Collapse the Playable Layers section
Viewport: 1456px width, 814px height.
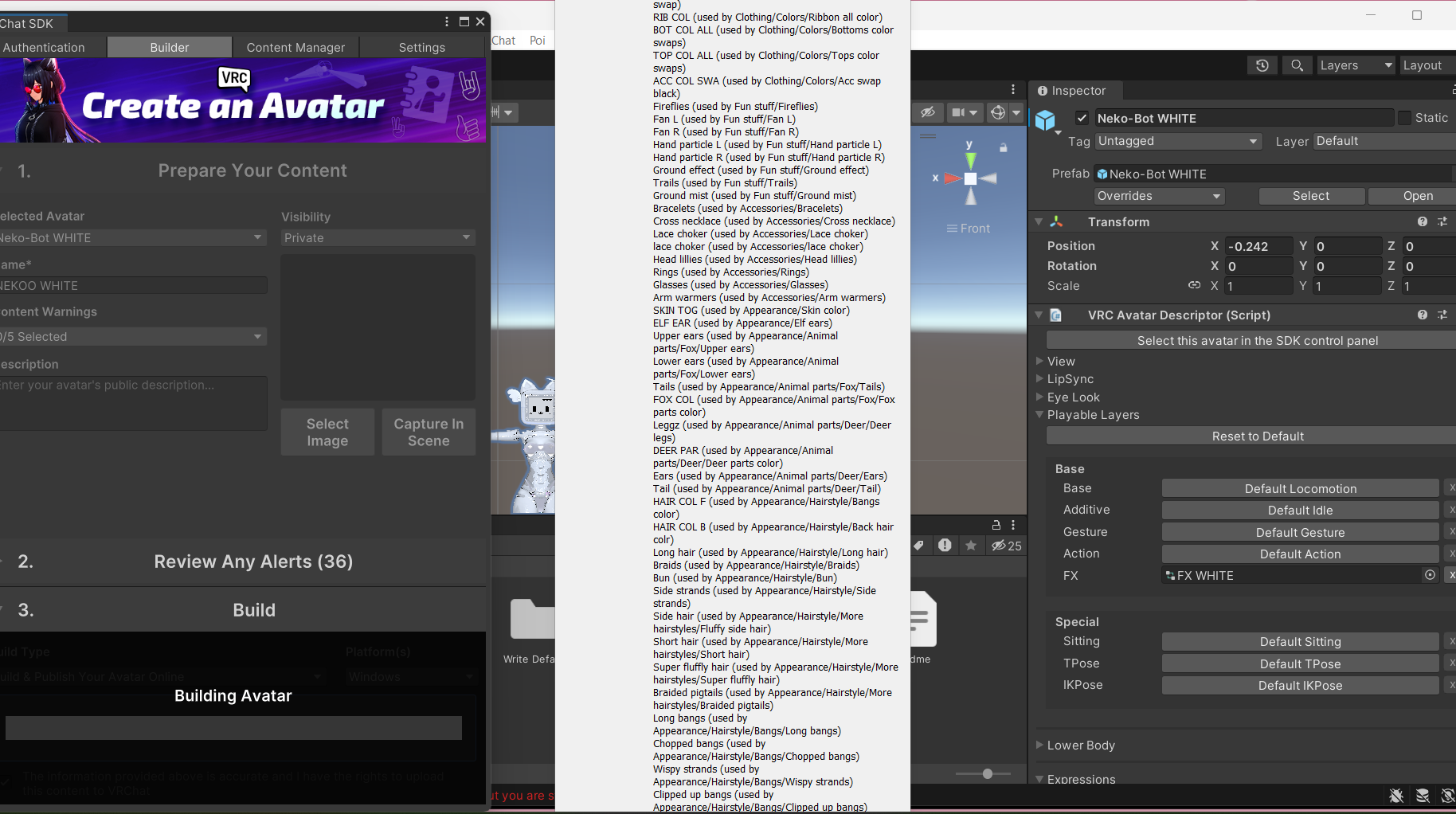pyautogui.click(x=1039, y=415)
